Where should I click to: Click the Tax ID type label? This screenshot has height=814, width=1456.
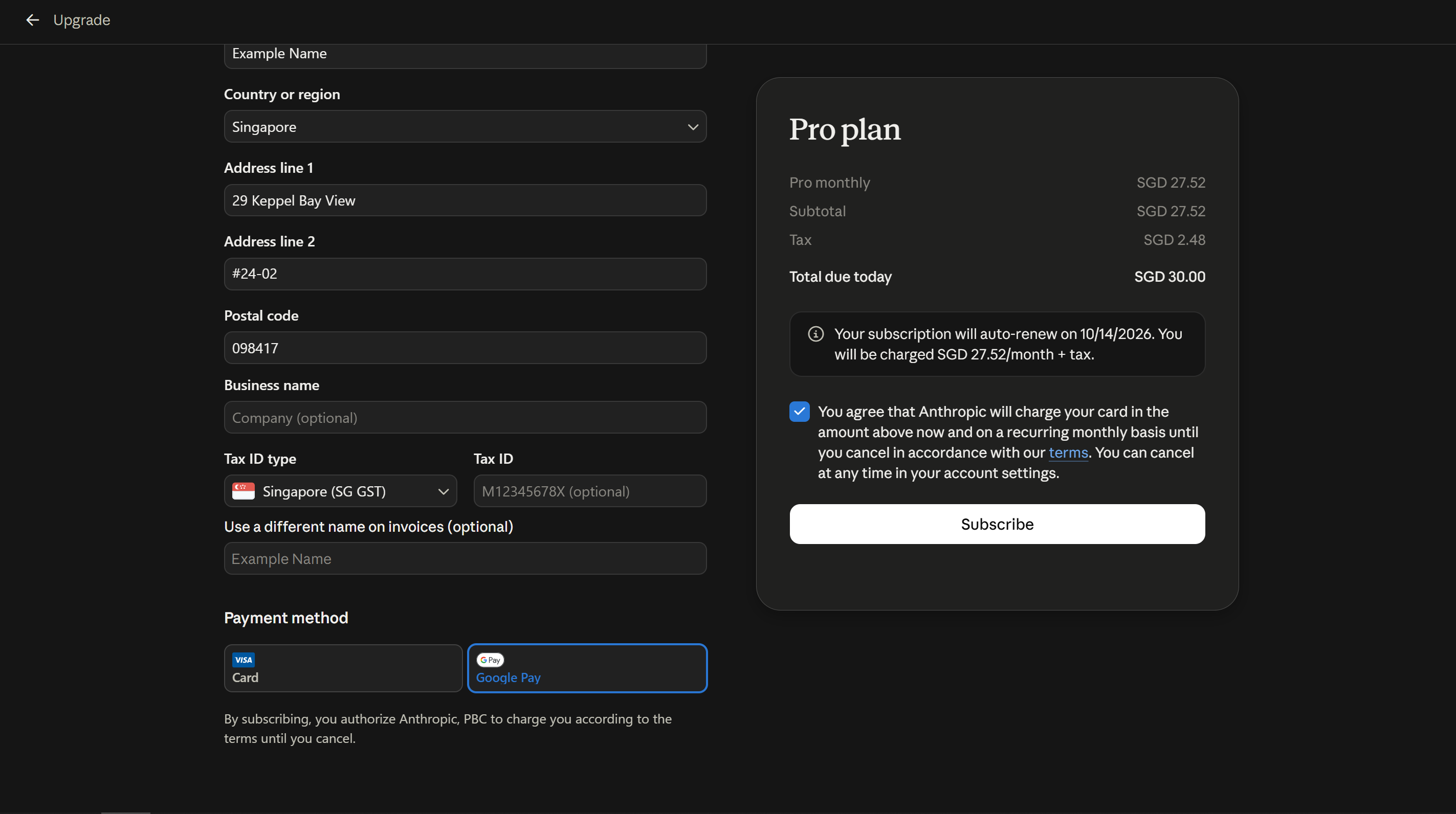[260, 459]
